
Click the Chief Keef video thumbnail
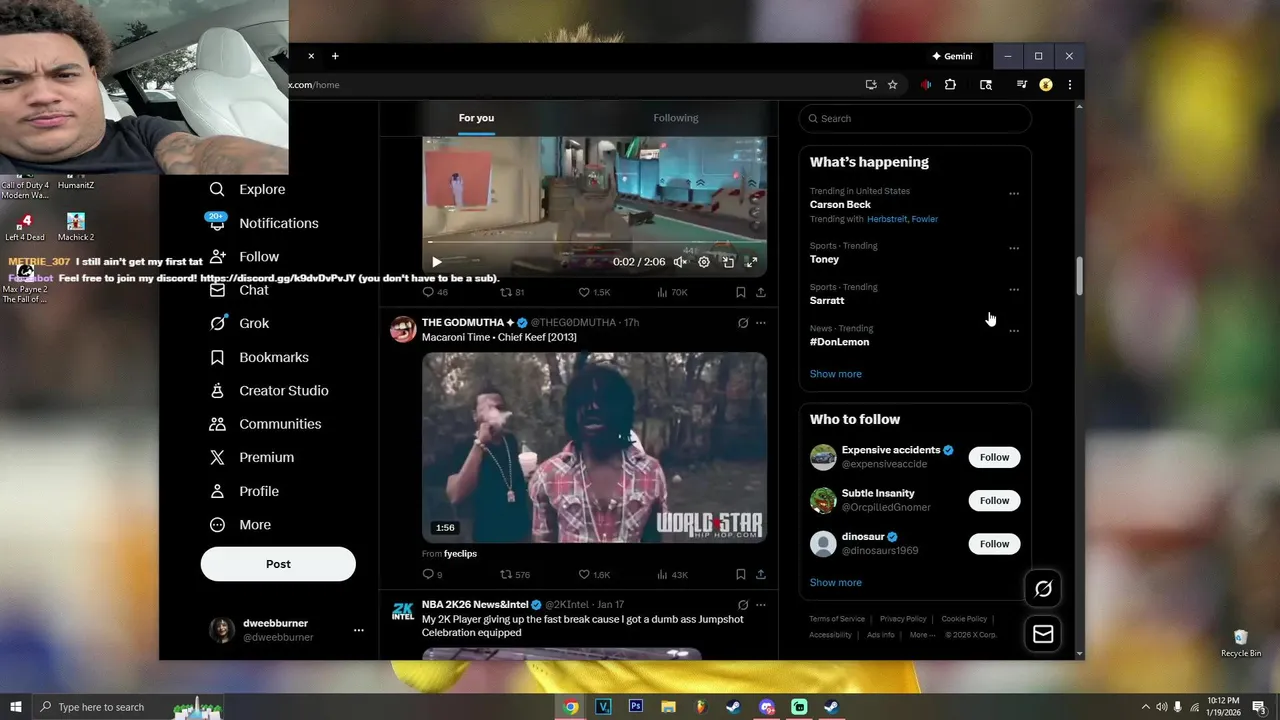594,447
